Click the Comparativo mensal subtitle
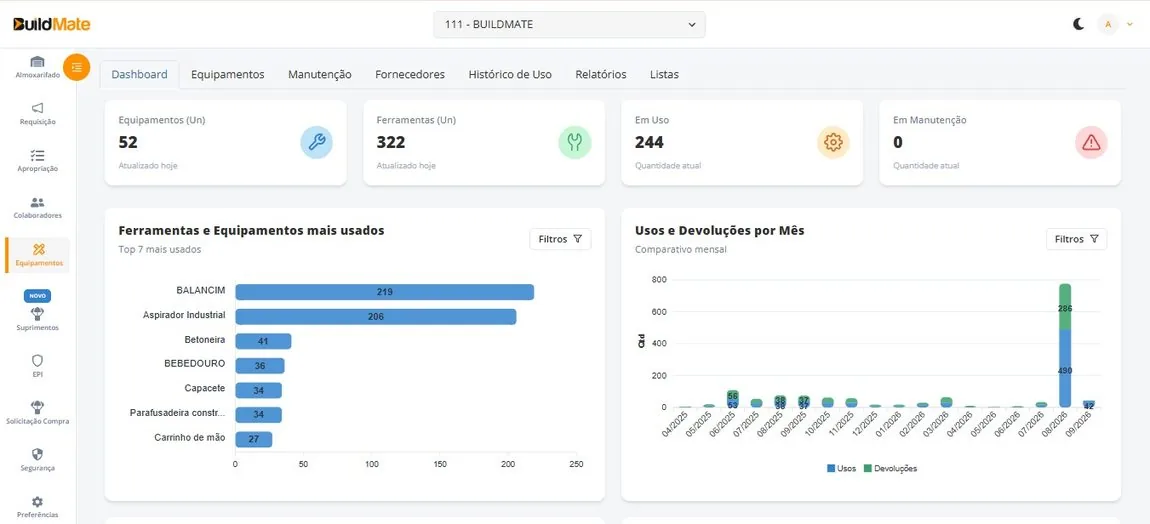Viewport: 1150px width, 524px height. tap(681, 250)
